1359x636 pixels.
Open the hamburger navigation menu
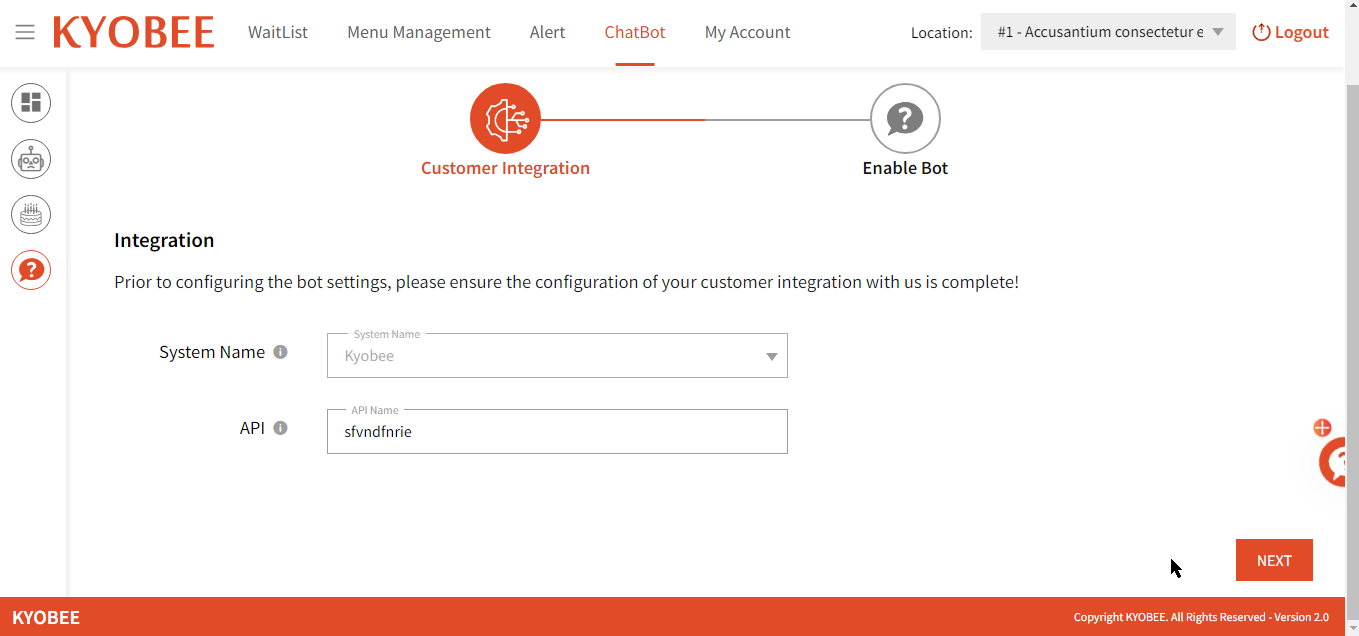coord(25,32)
